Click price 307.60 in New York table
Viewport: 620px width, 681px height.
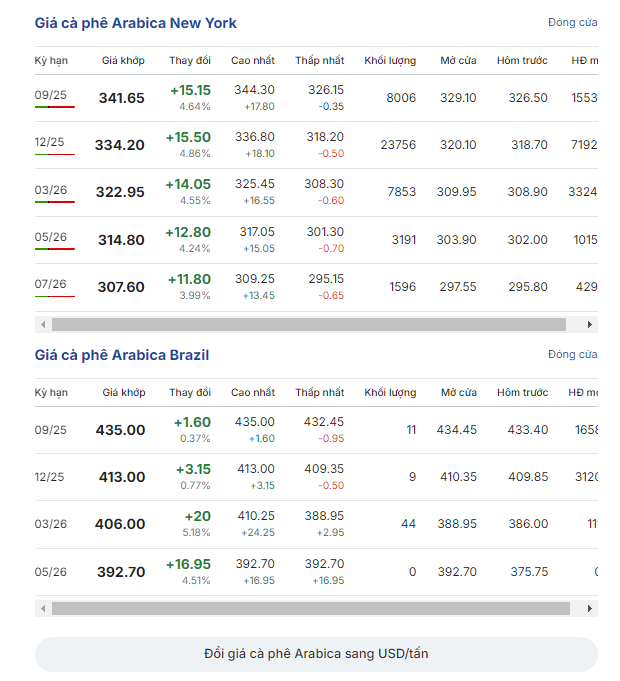pos(121,287)
